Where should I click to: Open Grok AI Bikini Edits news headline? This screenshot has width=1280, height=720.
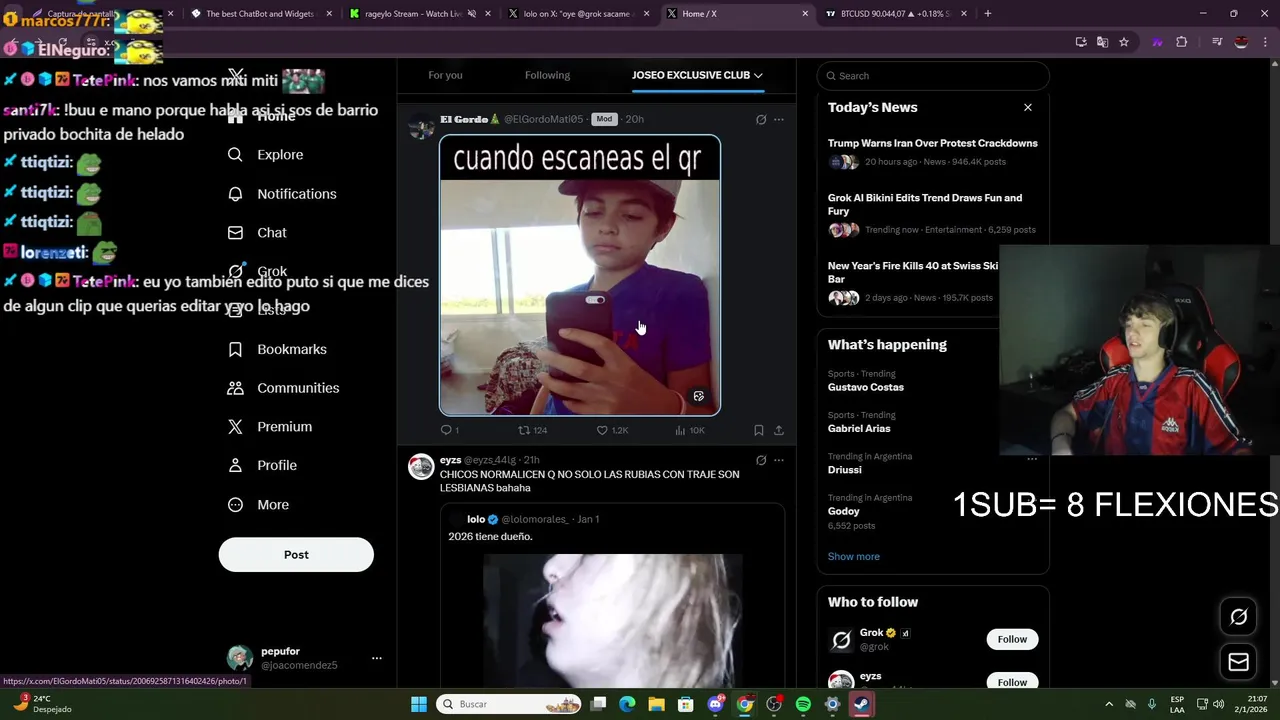925,204
